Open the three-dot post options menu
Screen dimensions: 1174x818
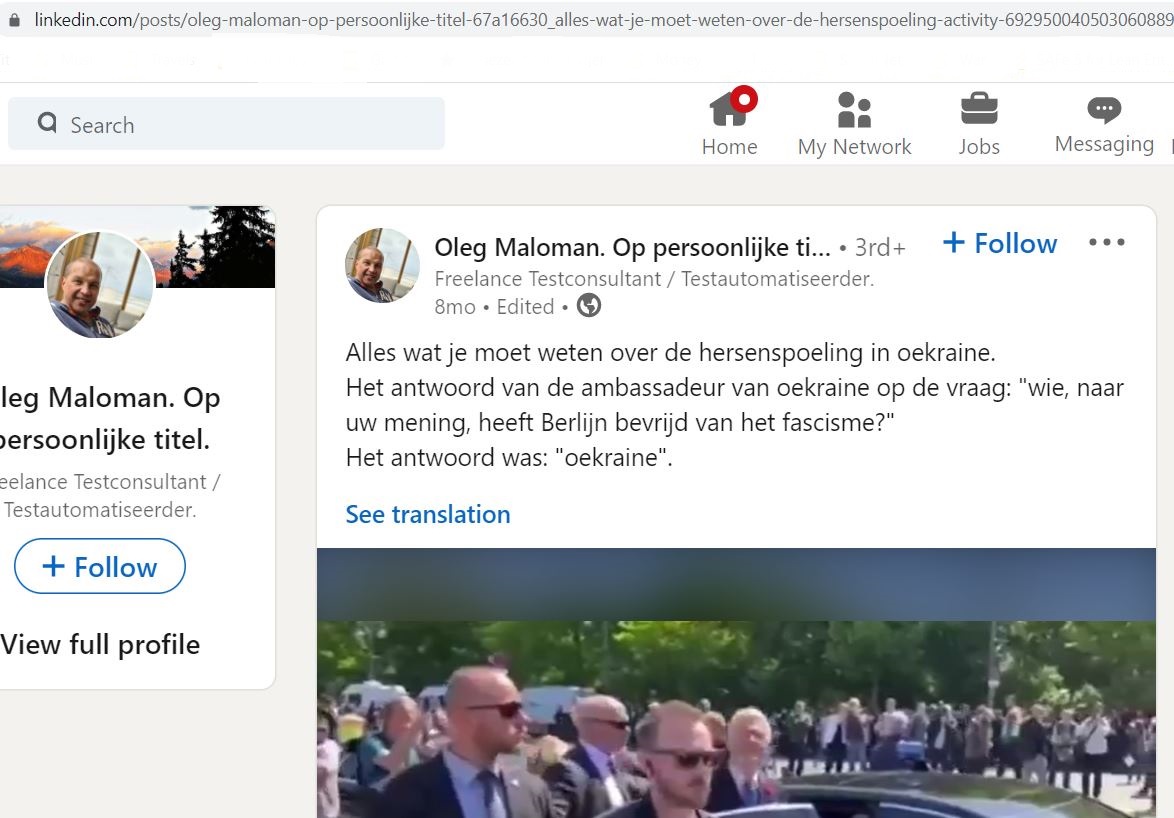coord(1107,242)
